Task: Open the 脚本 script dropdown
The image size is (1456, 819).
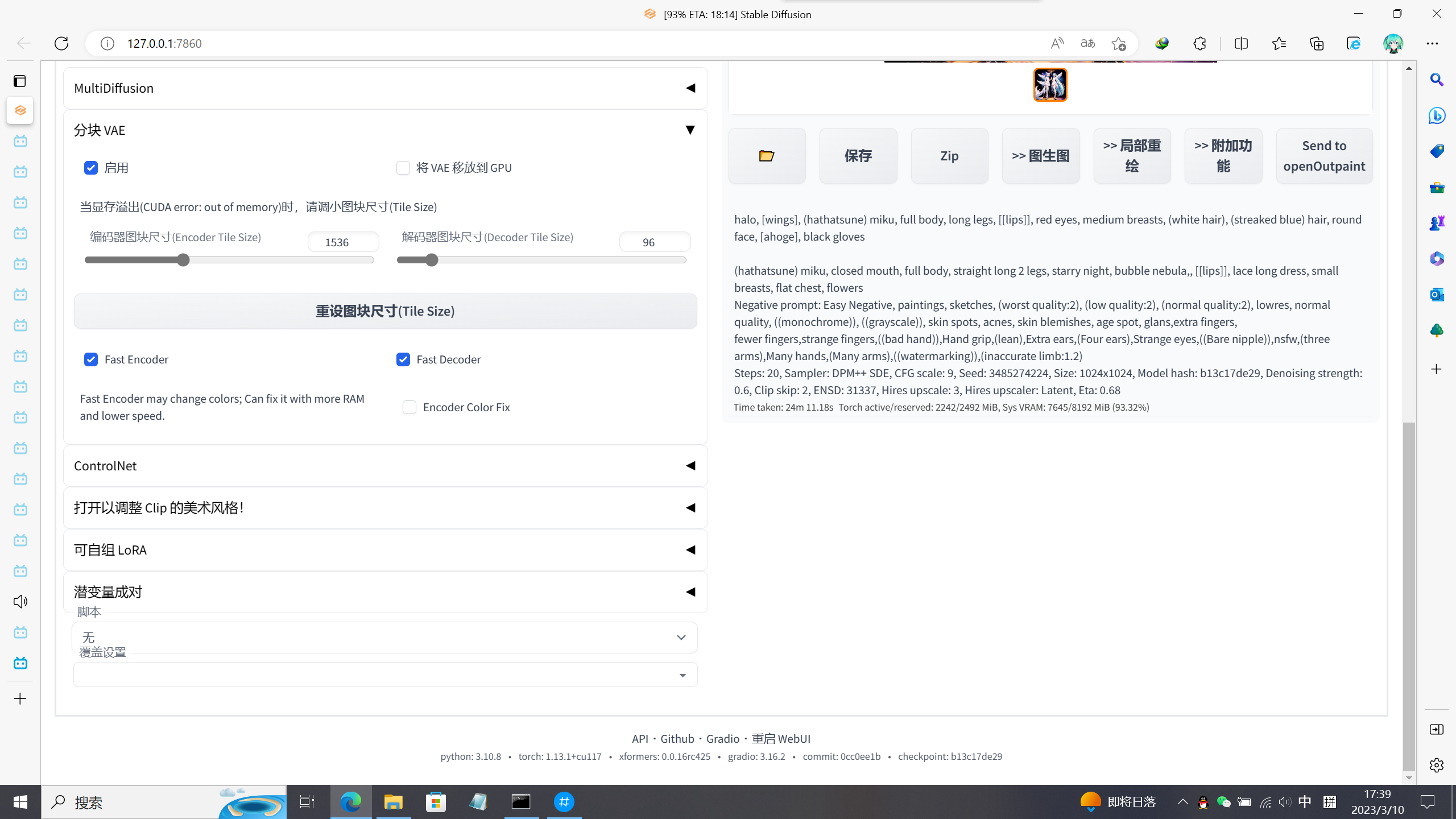Action: 384,638
